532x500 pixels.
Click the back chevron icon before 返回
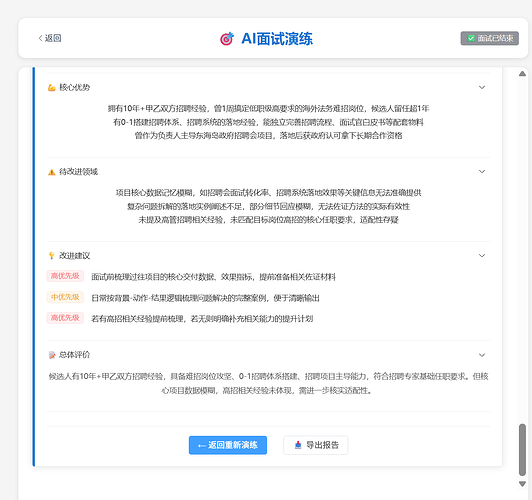coord(40,38)
